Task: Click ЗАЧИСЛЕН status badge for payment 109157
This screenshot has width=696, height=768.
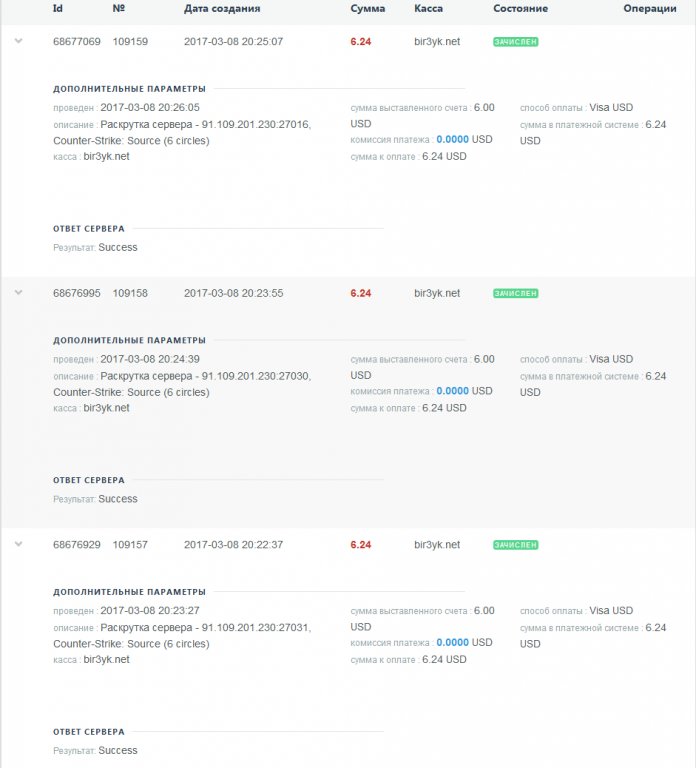Action: coord(515,545)
